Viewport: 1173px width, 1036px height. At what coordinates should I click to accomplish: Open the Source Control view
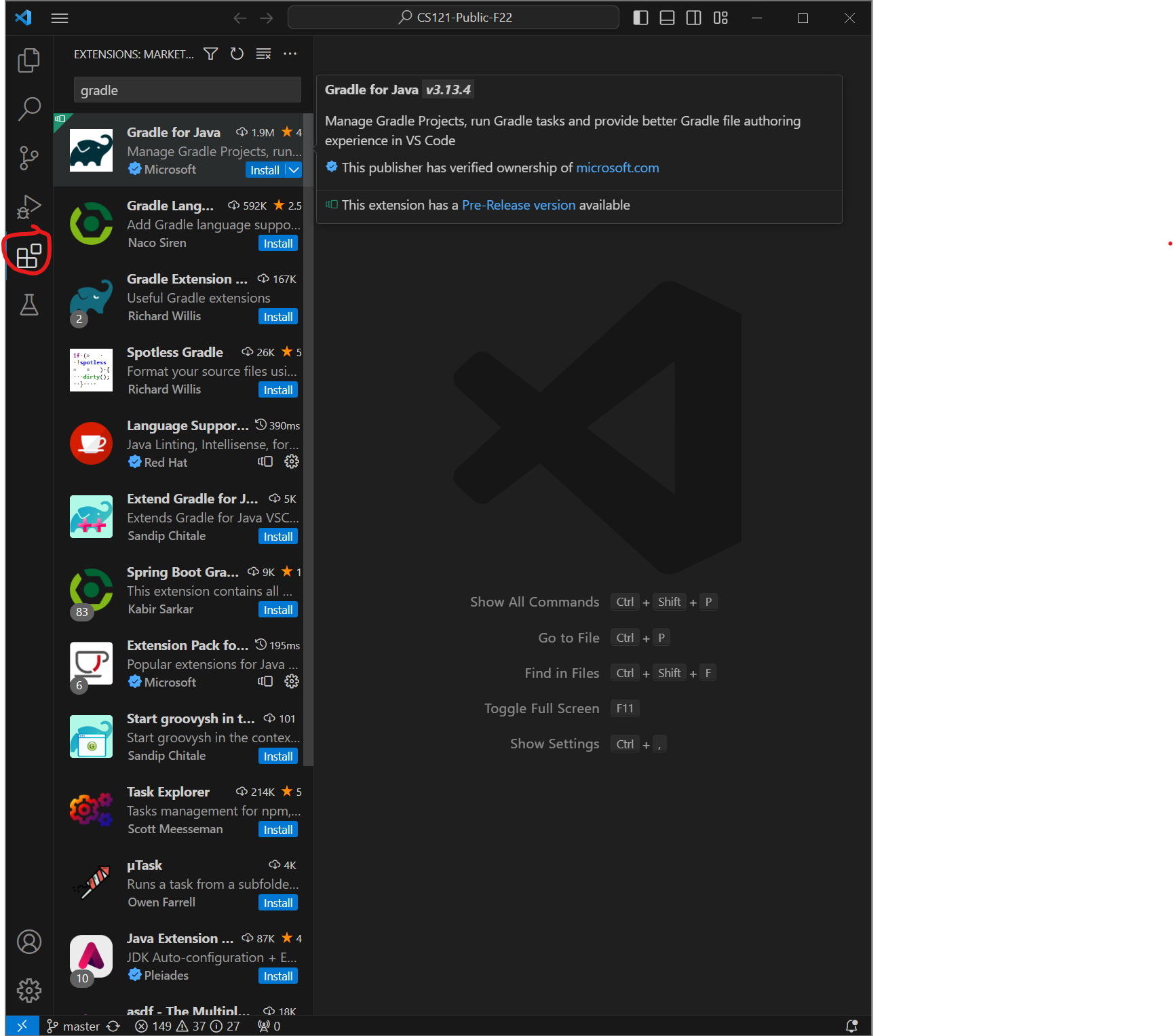point(28,158)
